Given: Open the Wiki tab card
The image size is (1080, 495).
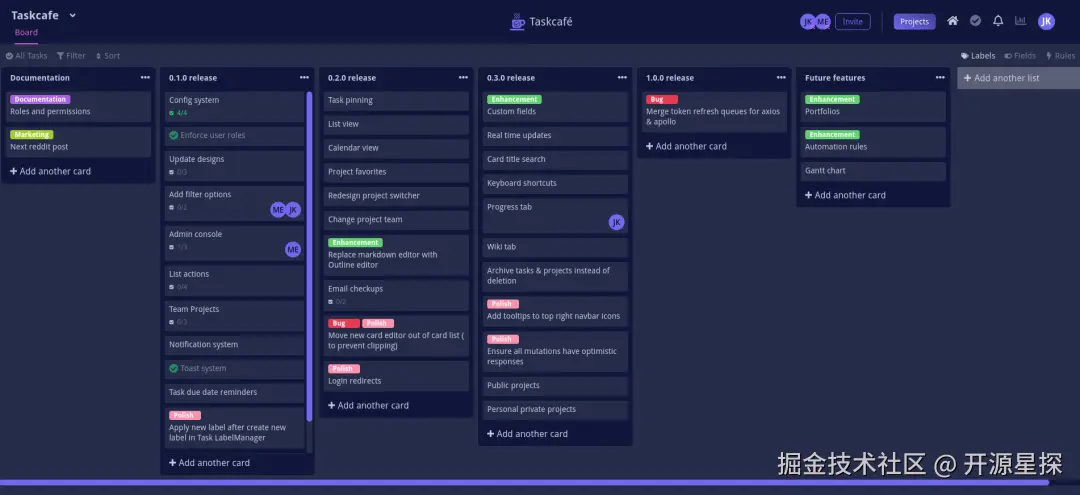Looking at the screenshot, I should (x=555, y=247).
